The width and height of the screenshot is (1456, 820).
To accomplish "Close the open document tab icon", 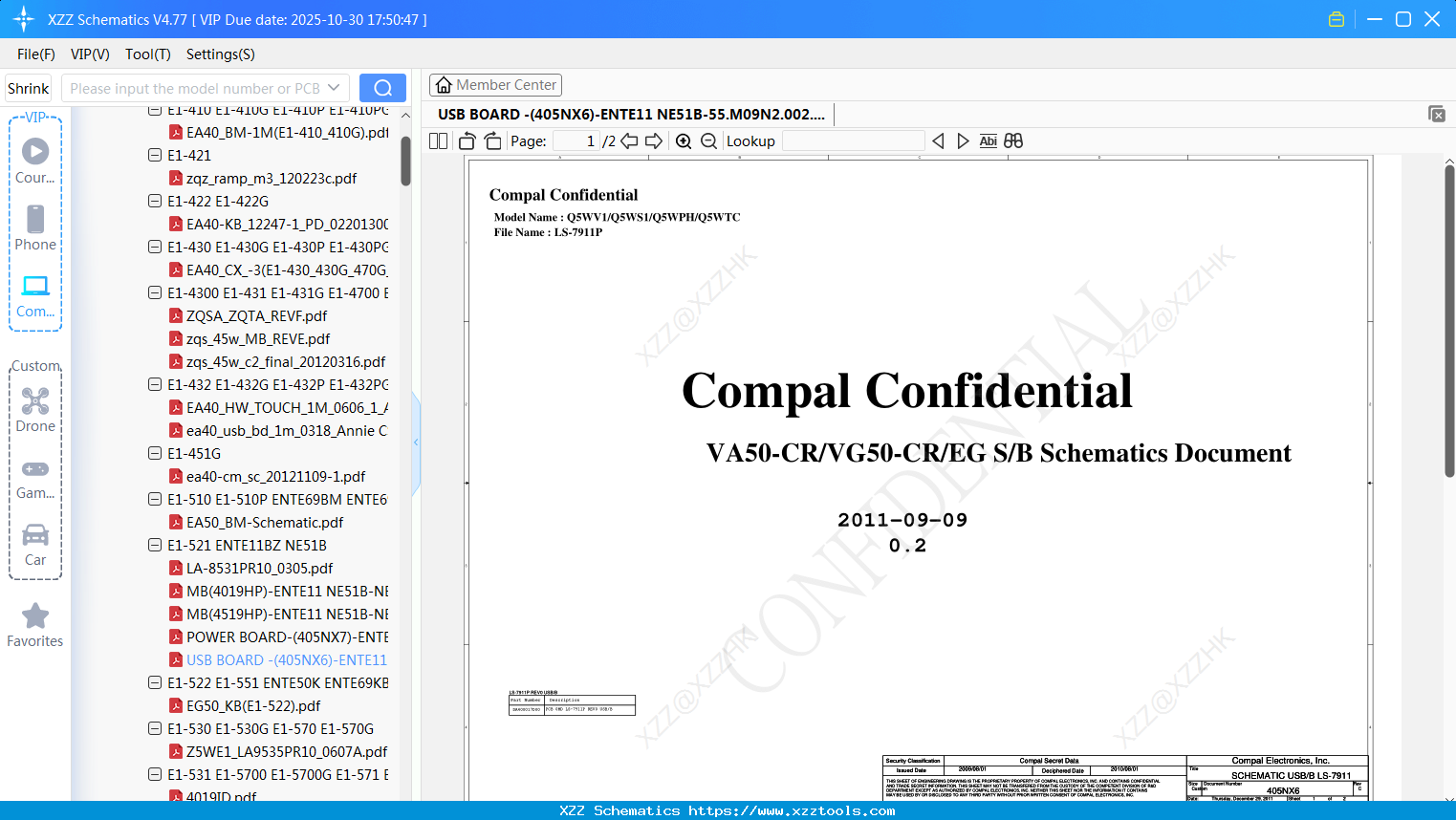I will pyautogui.click(x=1436, y=114).
